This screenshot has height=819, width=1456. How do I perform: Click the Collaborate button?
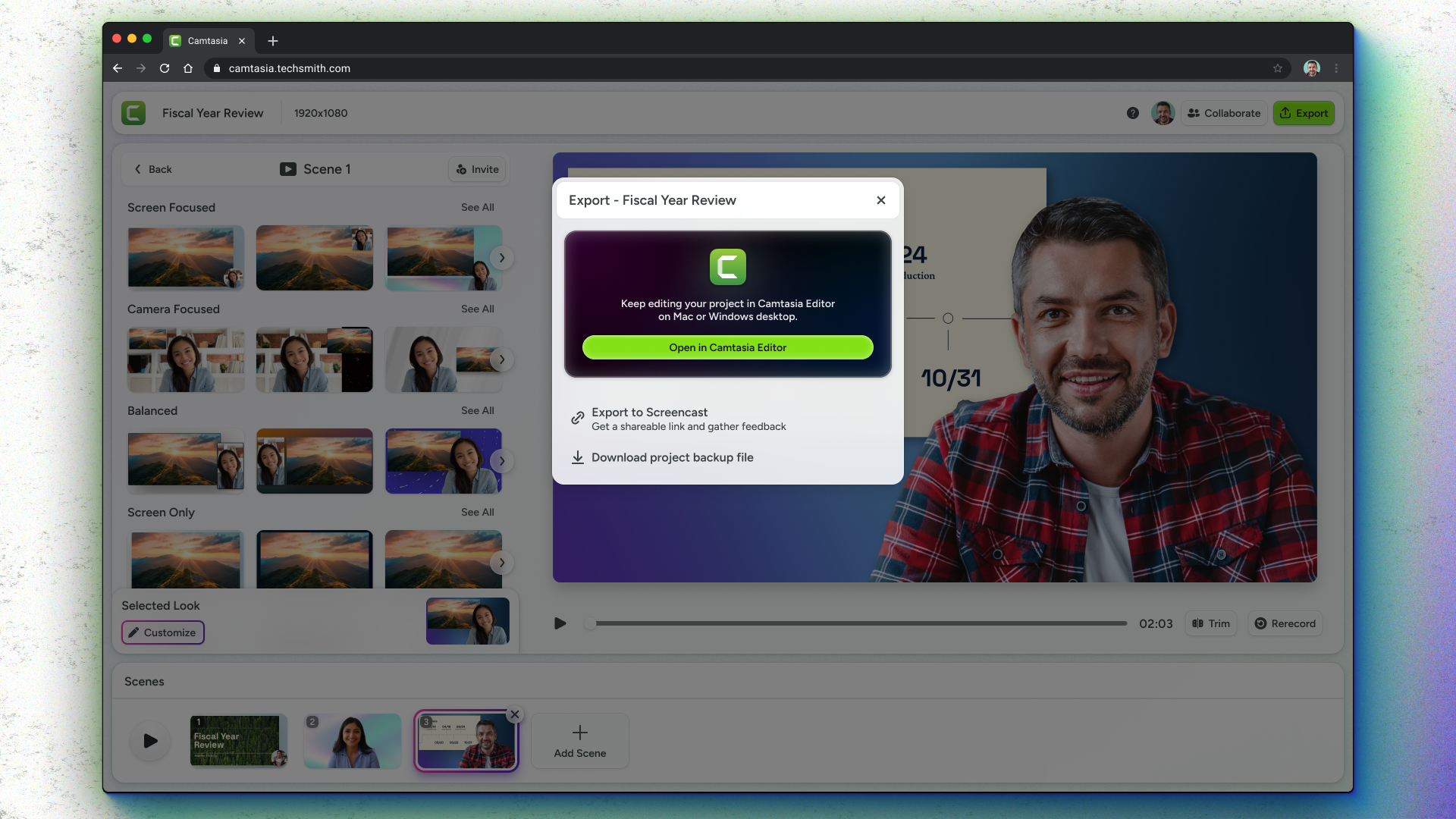(x=1224, y=113)
